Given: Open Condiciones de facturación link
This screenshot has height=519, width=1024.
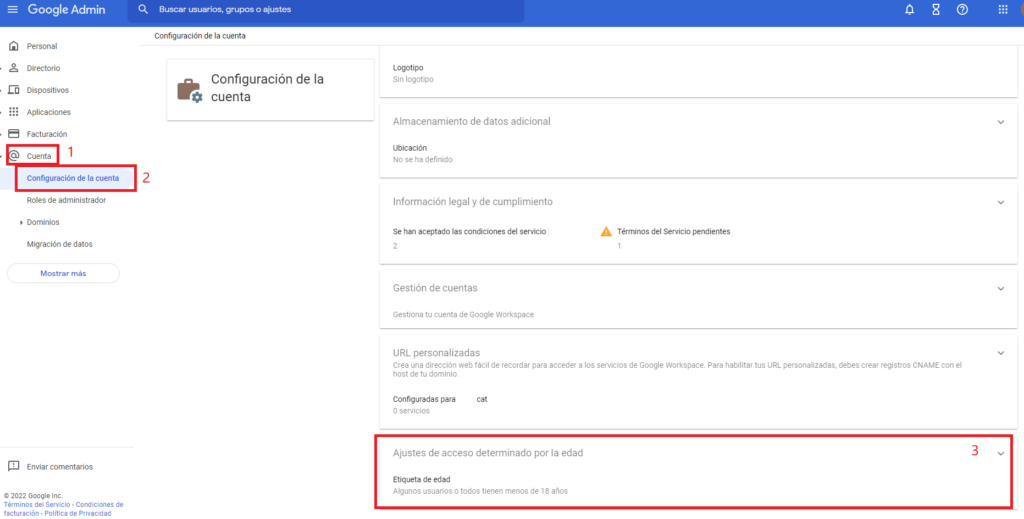Looking at the screenshot, I should (63, 509).
